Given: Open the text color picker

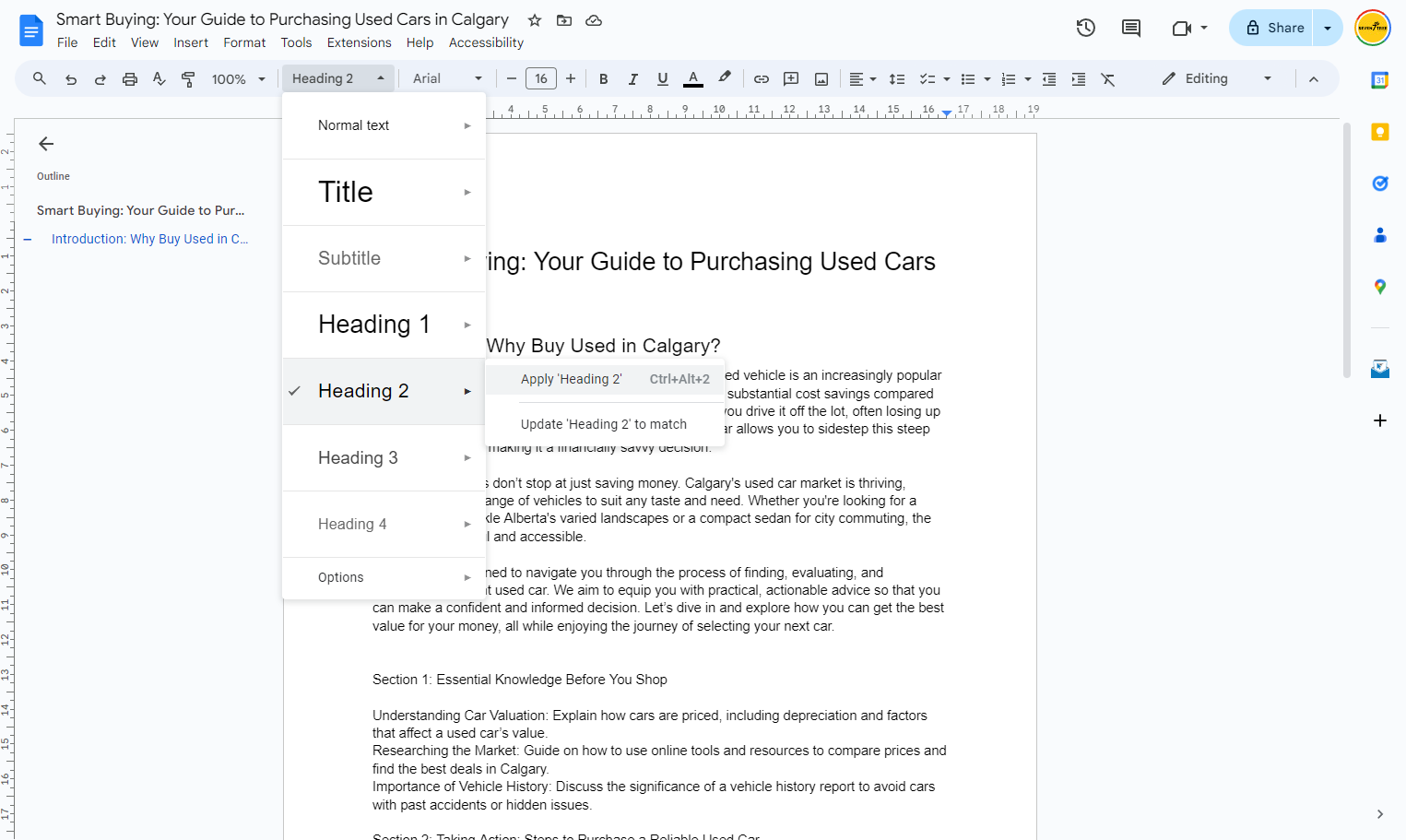Looking at the screenshot, I should [693, 79].
